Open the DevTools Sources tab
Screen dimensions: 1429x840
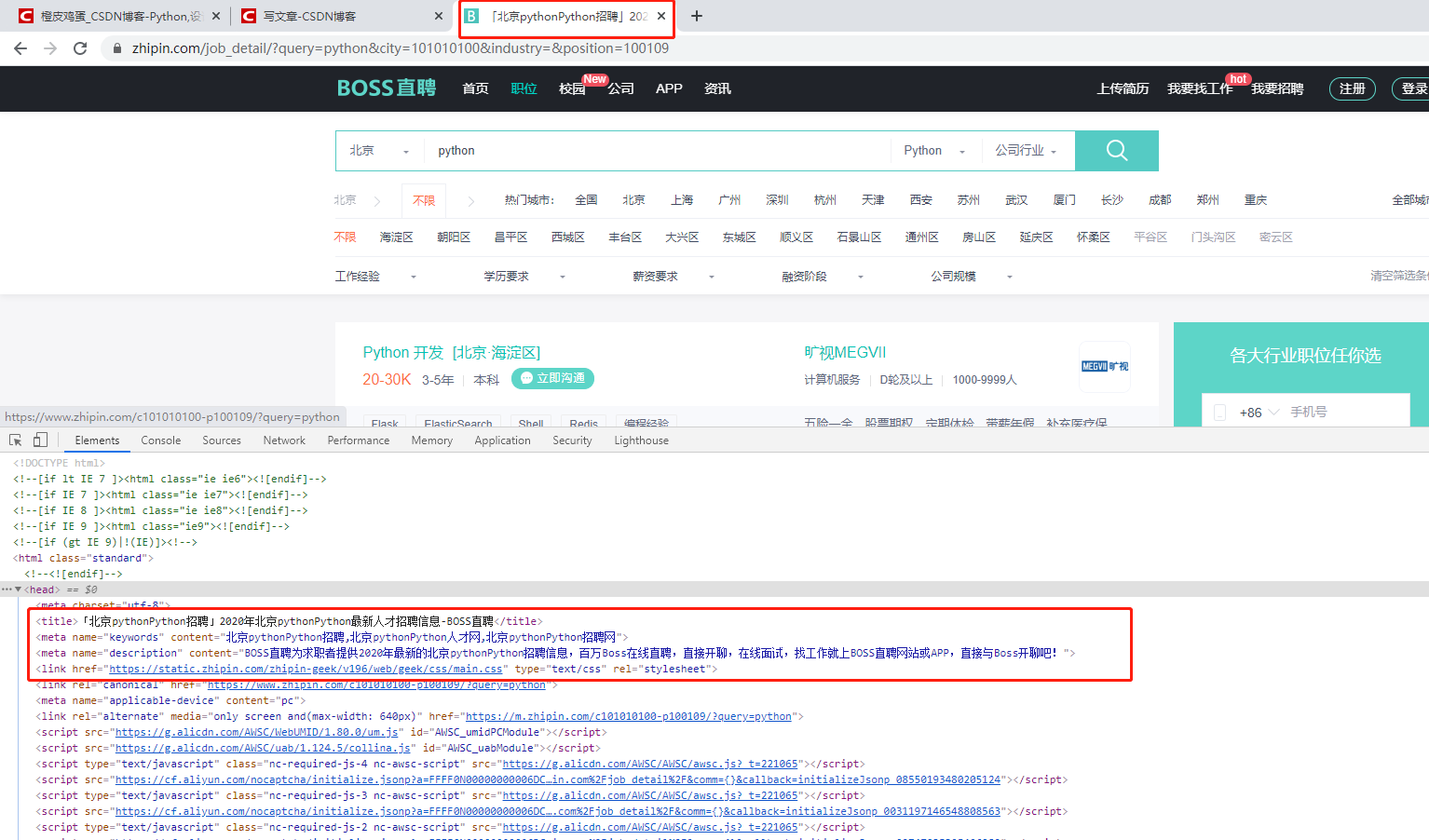point(222,440)
